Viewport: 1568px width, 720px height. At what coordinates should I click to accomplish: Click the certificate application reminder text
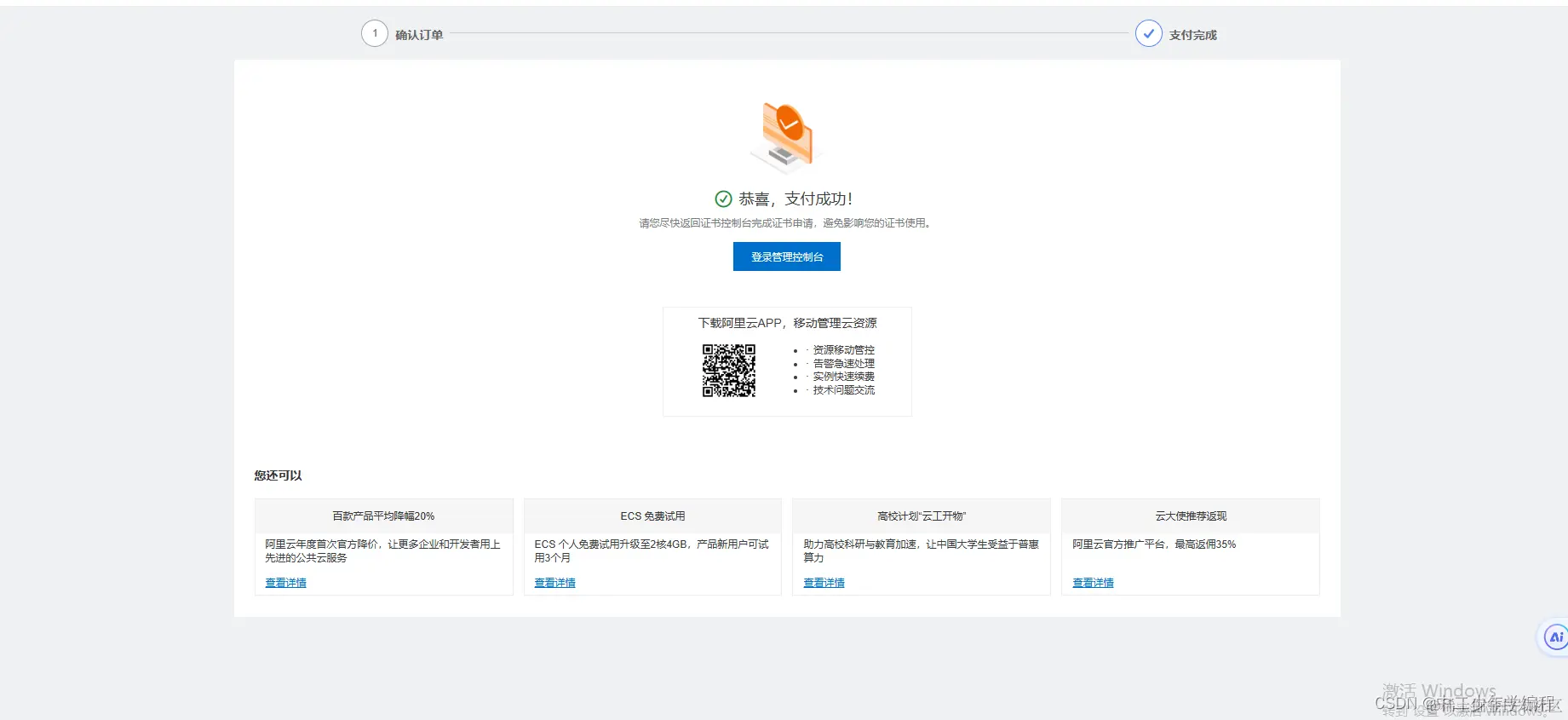(787, 223)
